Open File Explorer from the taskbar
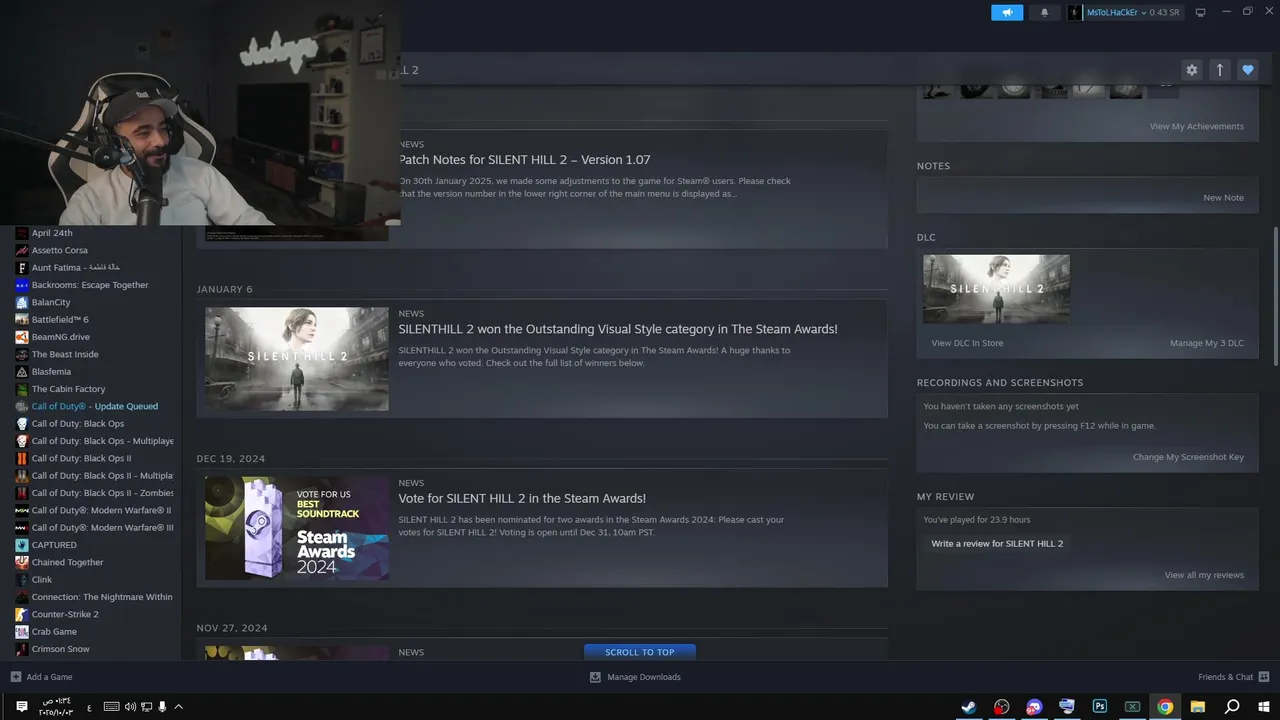 1198,707
